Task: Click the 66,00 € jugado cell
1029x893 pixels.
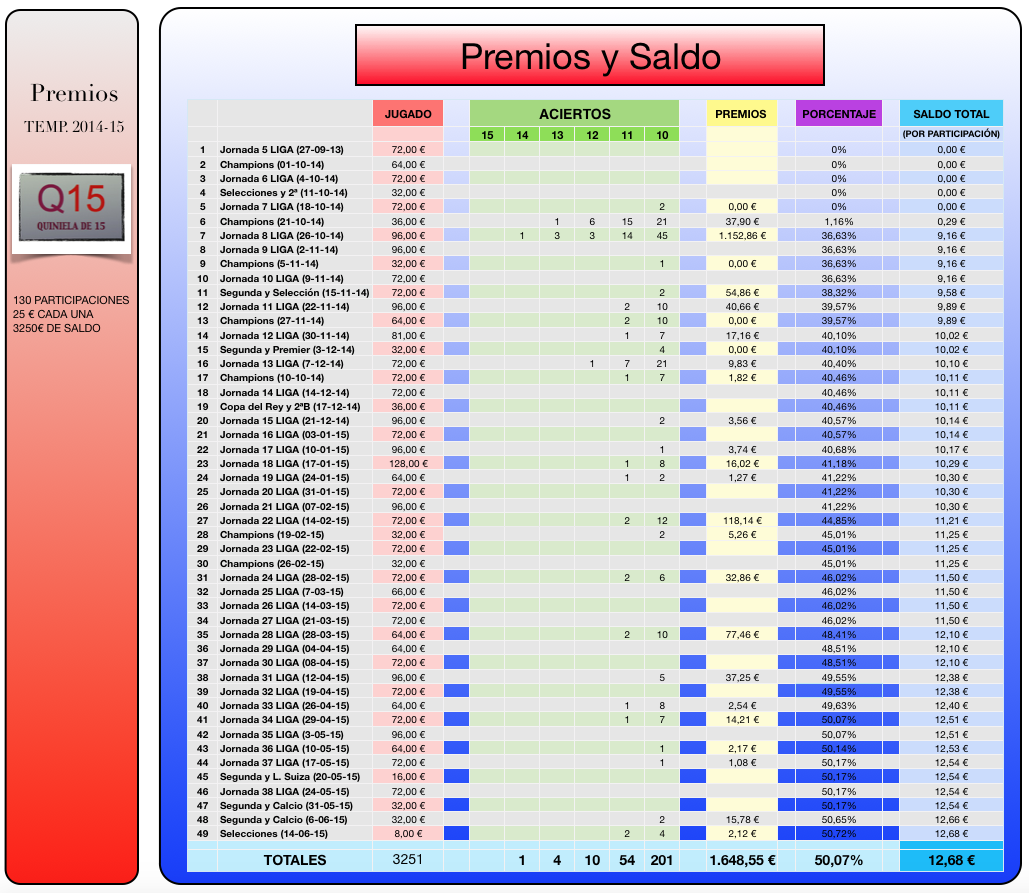Action: coord(408,592)
